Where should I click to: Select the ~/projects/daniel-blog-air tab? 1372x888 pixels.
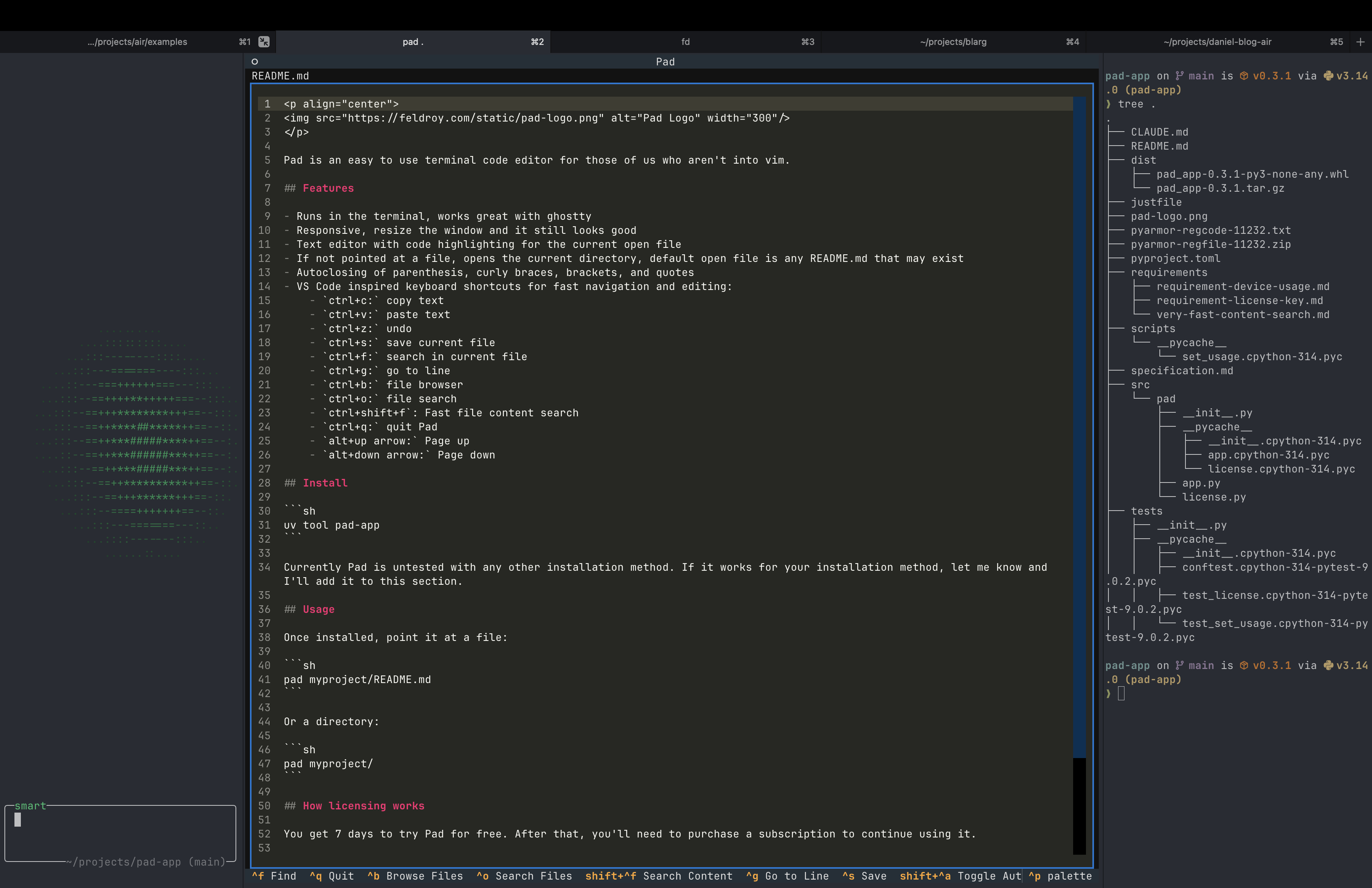point(1217,41)
